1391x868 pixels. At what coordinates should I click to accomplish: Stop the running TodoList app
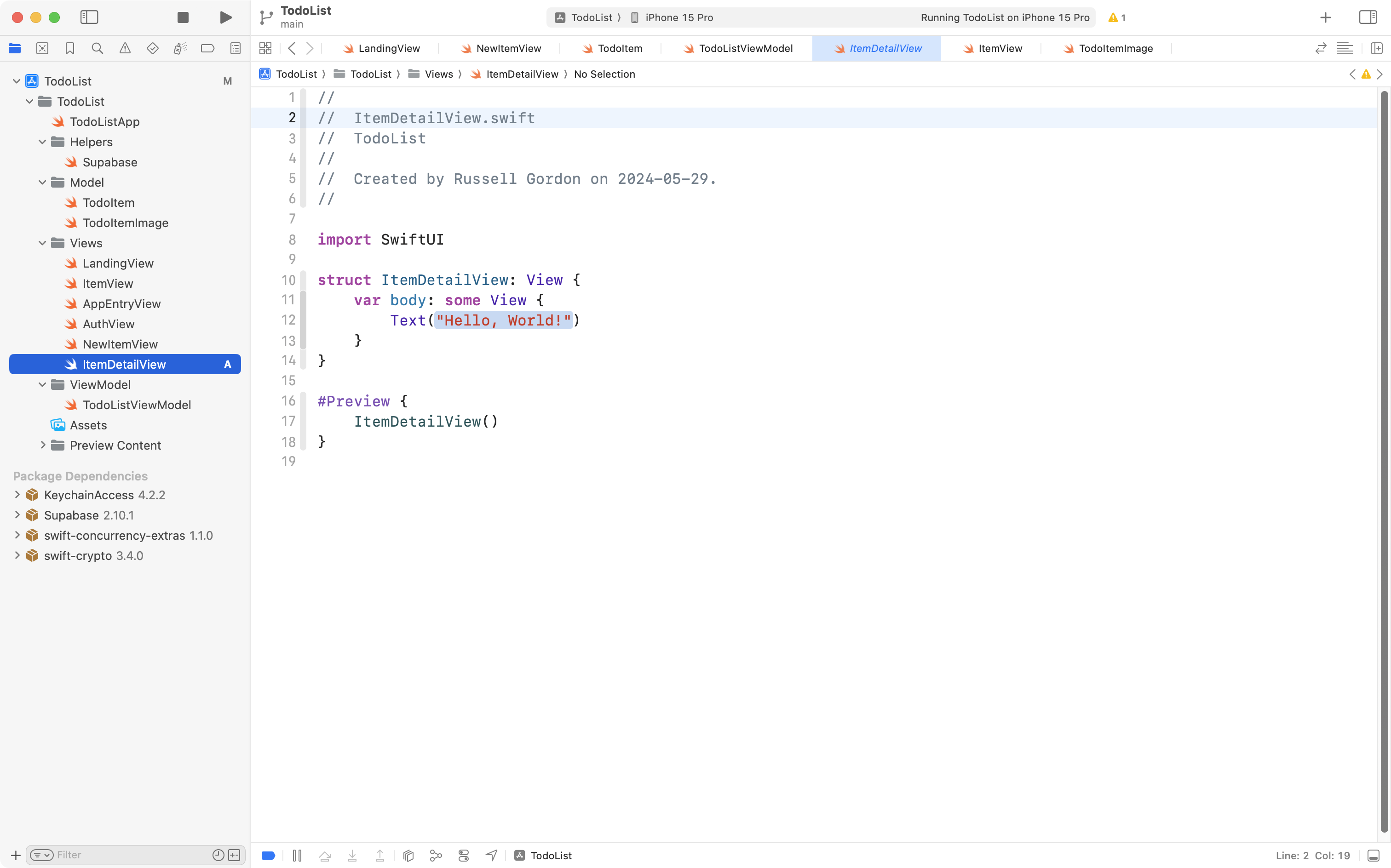(183, 17)
